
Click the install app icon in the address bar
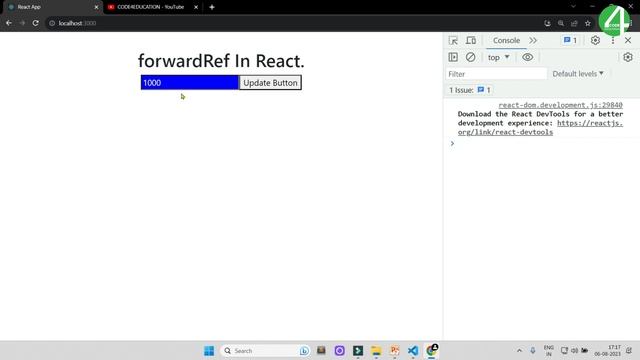pos(547,23)
